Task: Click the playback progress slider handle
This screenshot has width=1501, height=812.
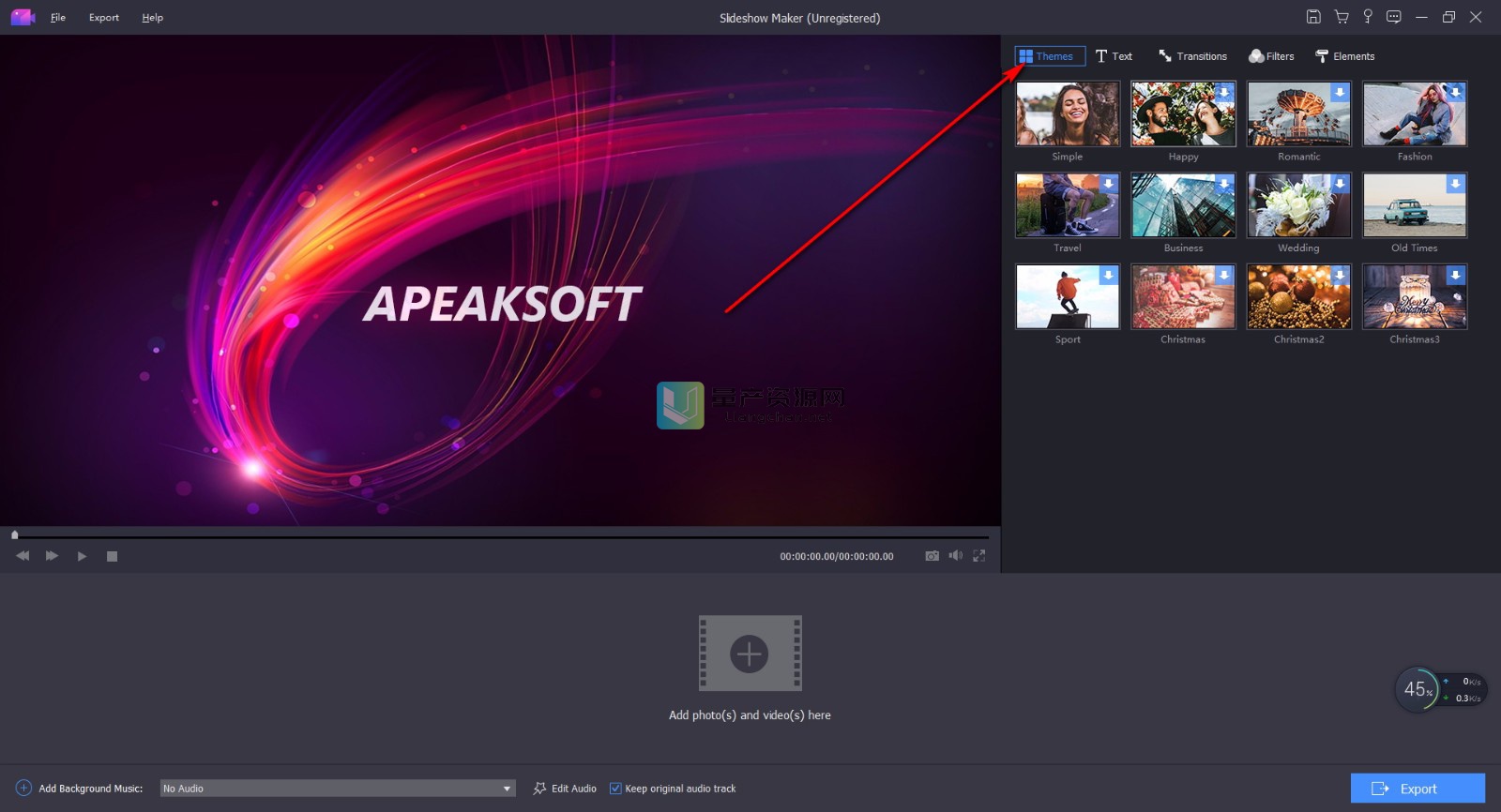Action: click(14, 535)
